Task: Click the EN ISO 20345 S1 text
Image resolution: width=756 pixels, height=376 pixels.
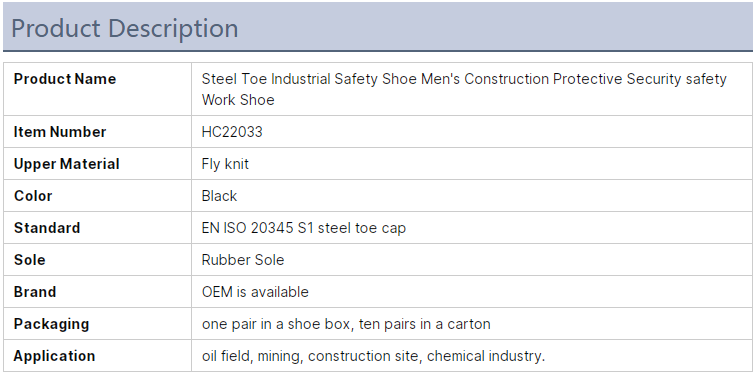Action: pyautogui.click(x=257, y=228)
